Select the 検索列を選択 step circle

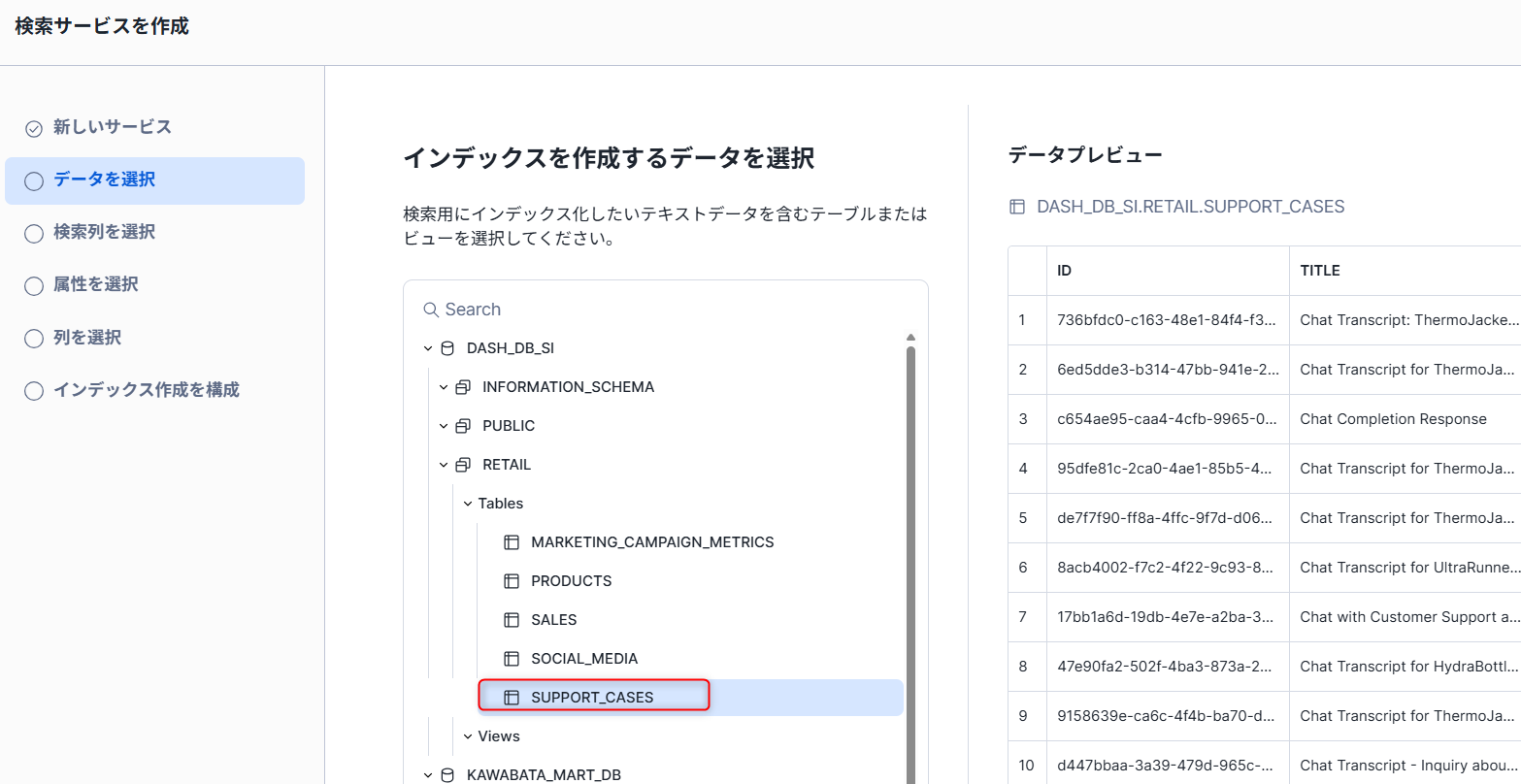pyautogui.click(x=34, y=234)
